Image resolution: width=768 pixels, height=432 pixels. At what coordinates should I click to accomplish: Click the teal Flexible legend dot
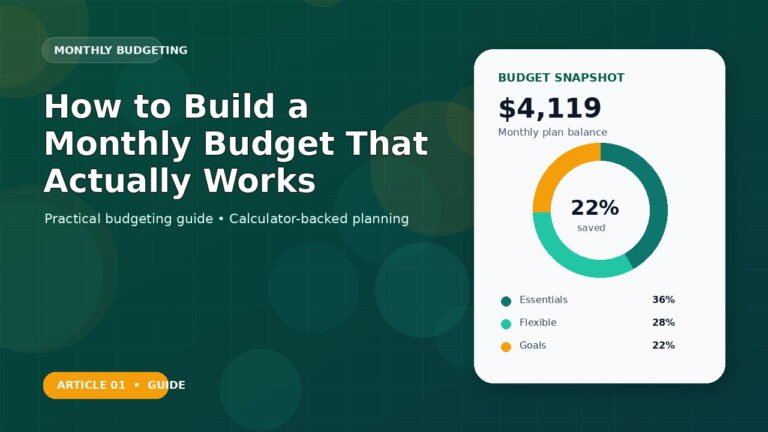[506, 324]
